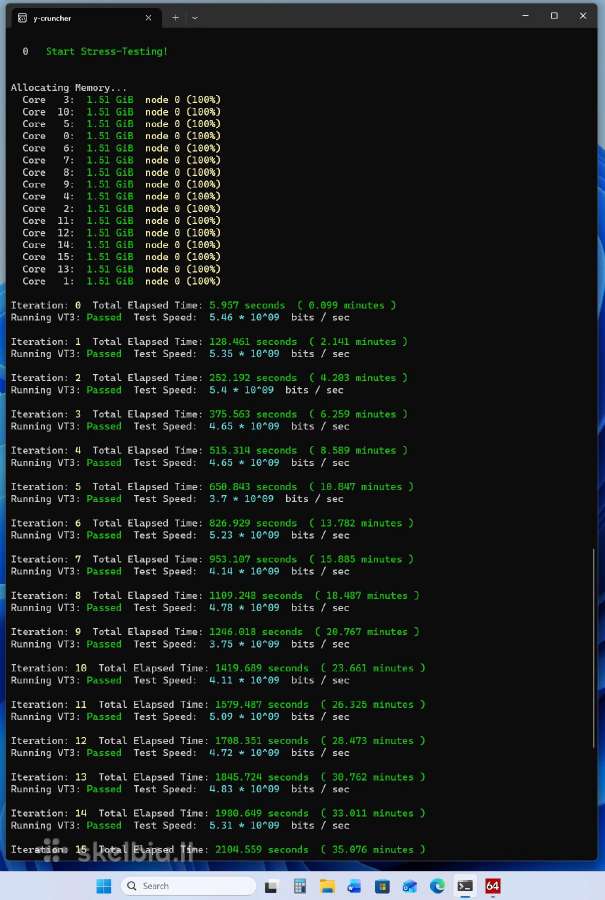Viewport: 605px width, 900px height.
Task: Open a new terminal tab
Action: pyautogui.click(x=175, y=18)
